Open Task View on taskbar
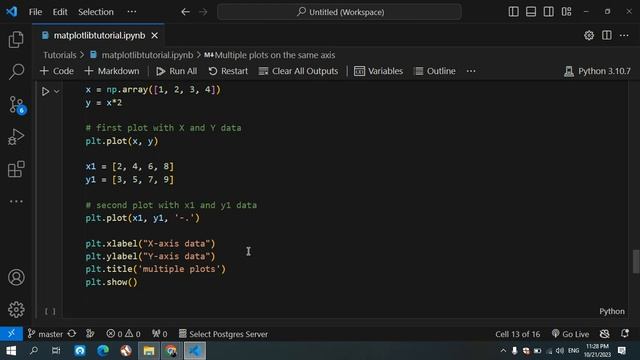 pyautogui.click(x=56, y=351)
